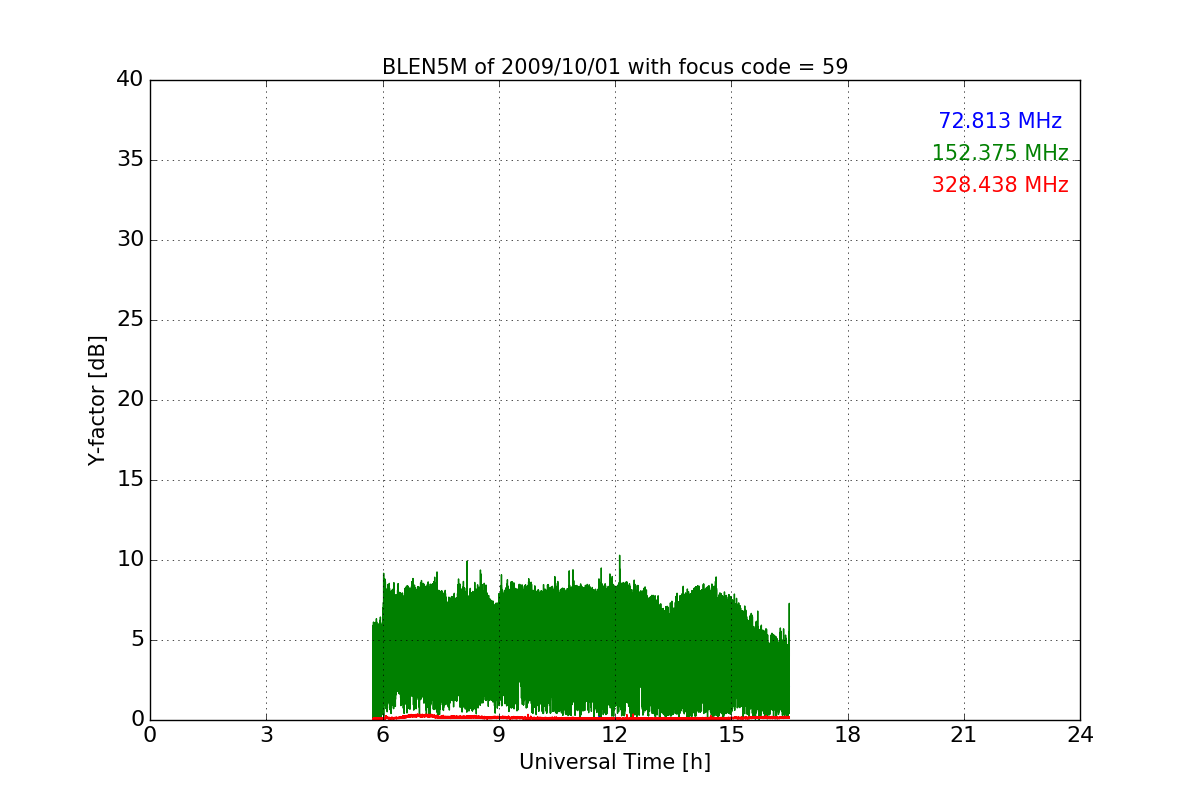
Task: Click x-axis tick label 0
Action: [150, 735]
